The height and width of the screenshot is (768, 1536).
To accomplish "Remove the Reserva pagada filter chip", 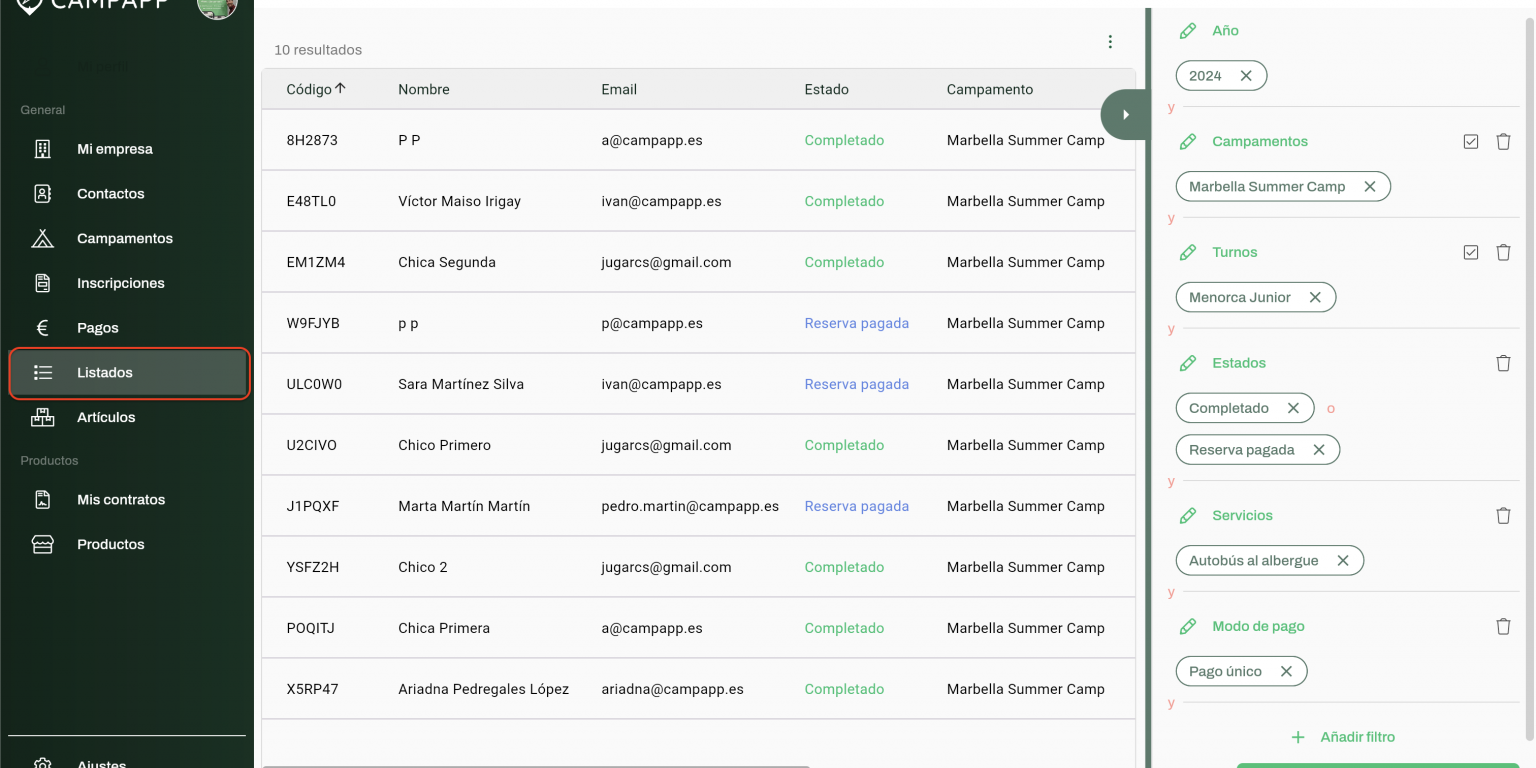I will click(x=1318, y=450).
